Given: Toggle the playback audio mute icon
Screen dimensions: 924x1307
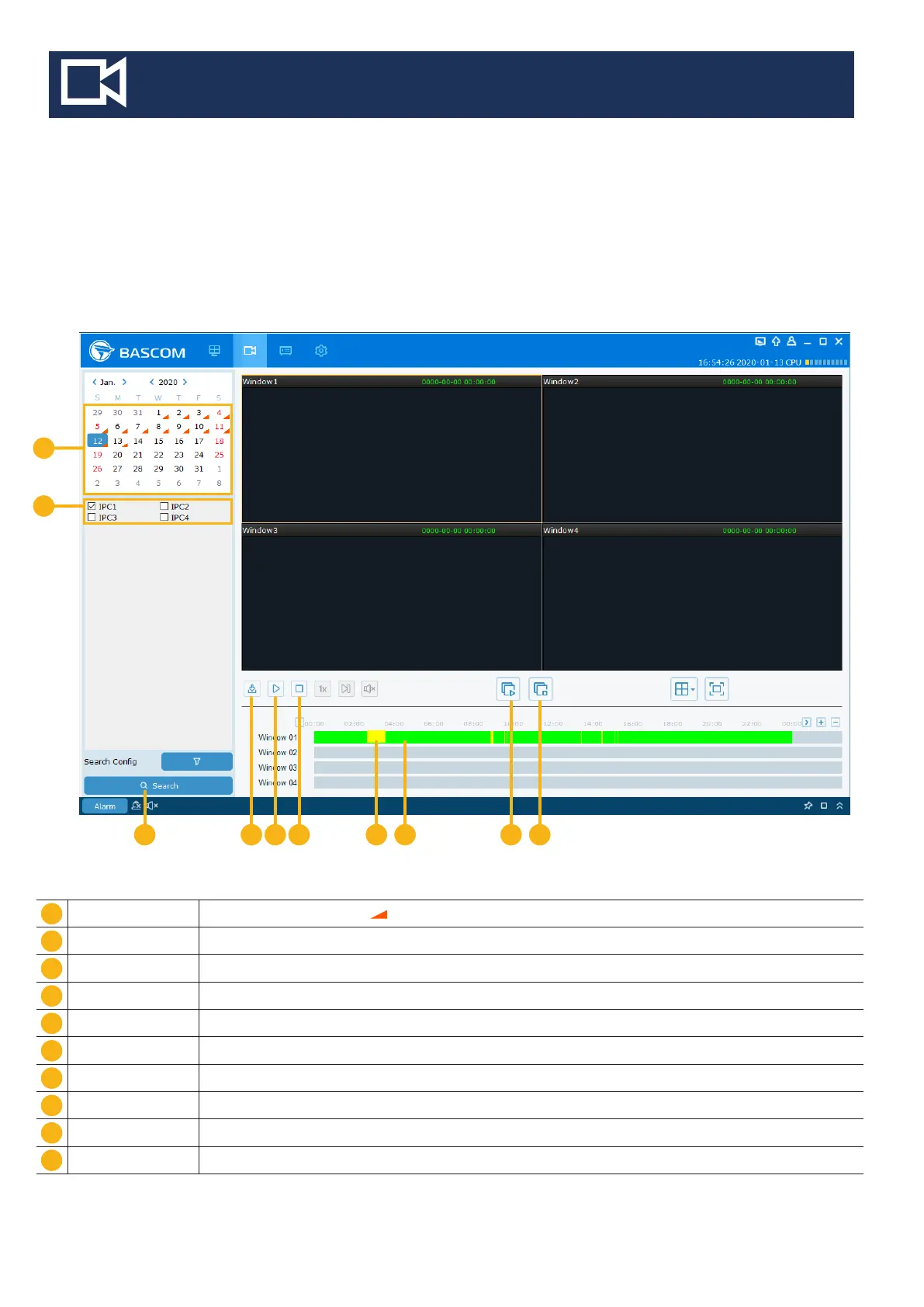Looking at the screenshot, I should coord(370,688).
